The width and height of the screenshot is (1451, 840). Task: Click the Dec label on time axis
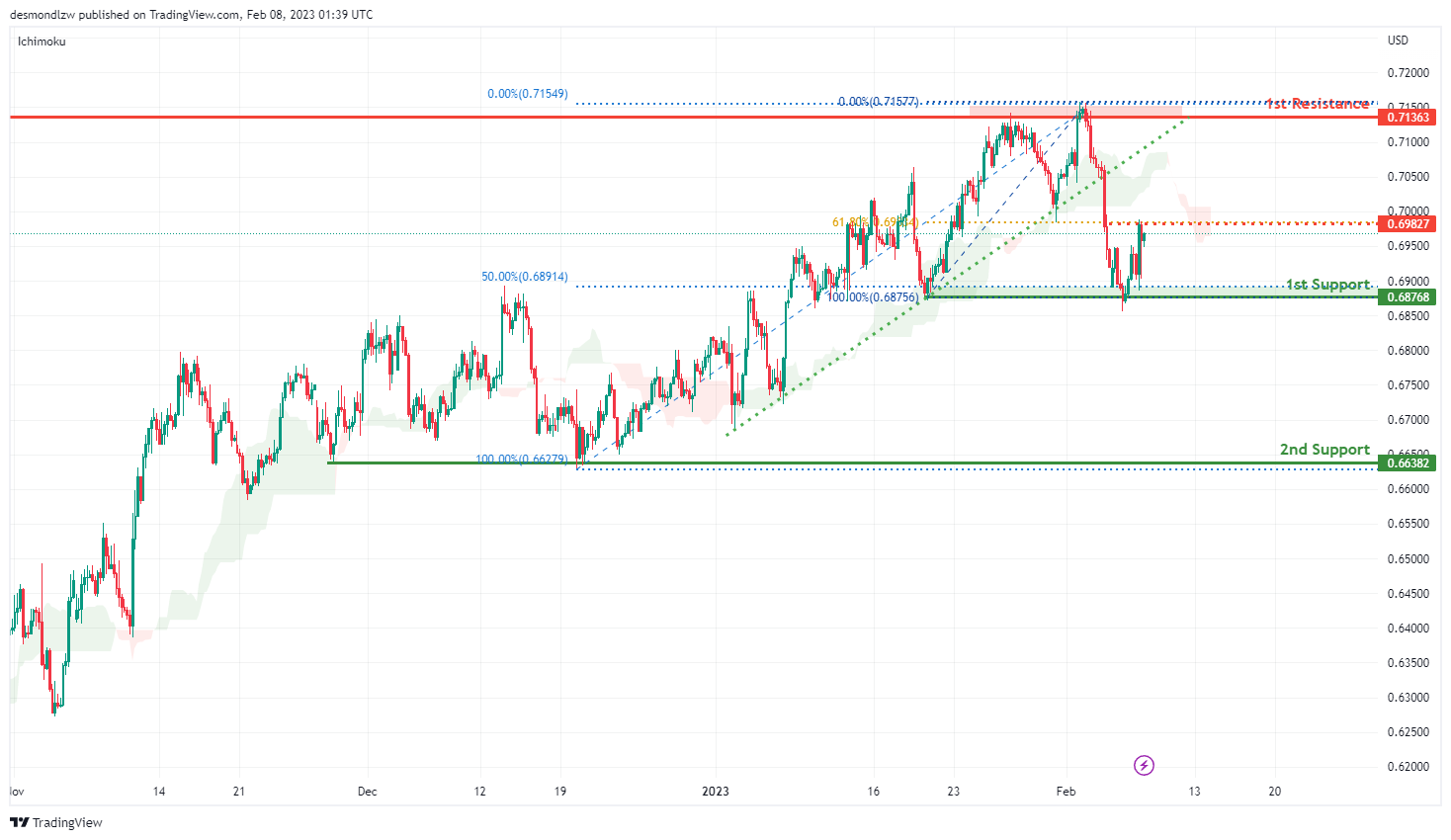click(x=367, y=791)
